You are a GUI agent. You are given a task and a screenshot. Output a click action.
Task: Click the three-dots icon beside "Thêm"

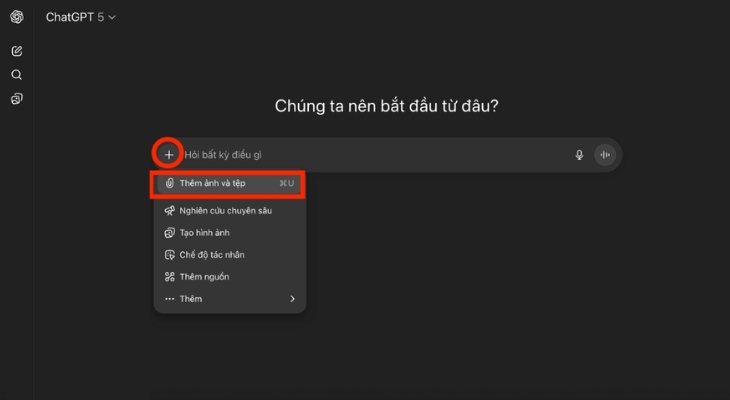[x=169, y=299]
